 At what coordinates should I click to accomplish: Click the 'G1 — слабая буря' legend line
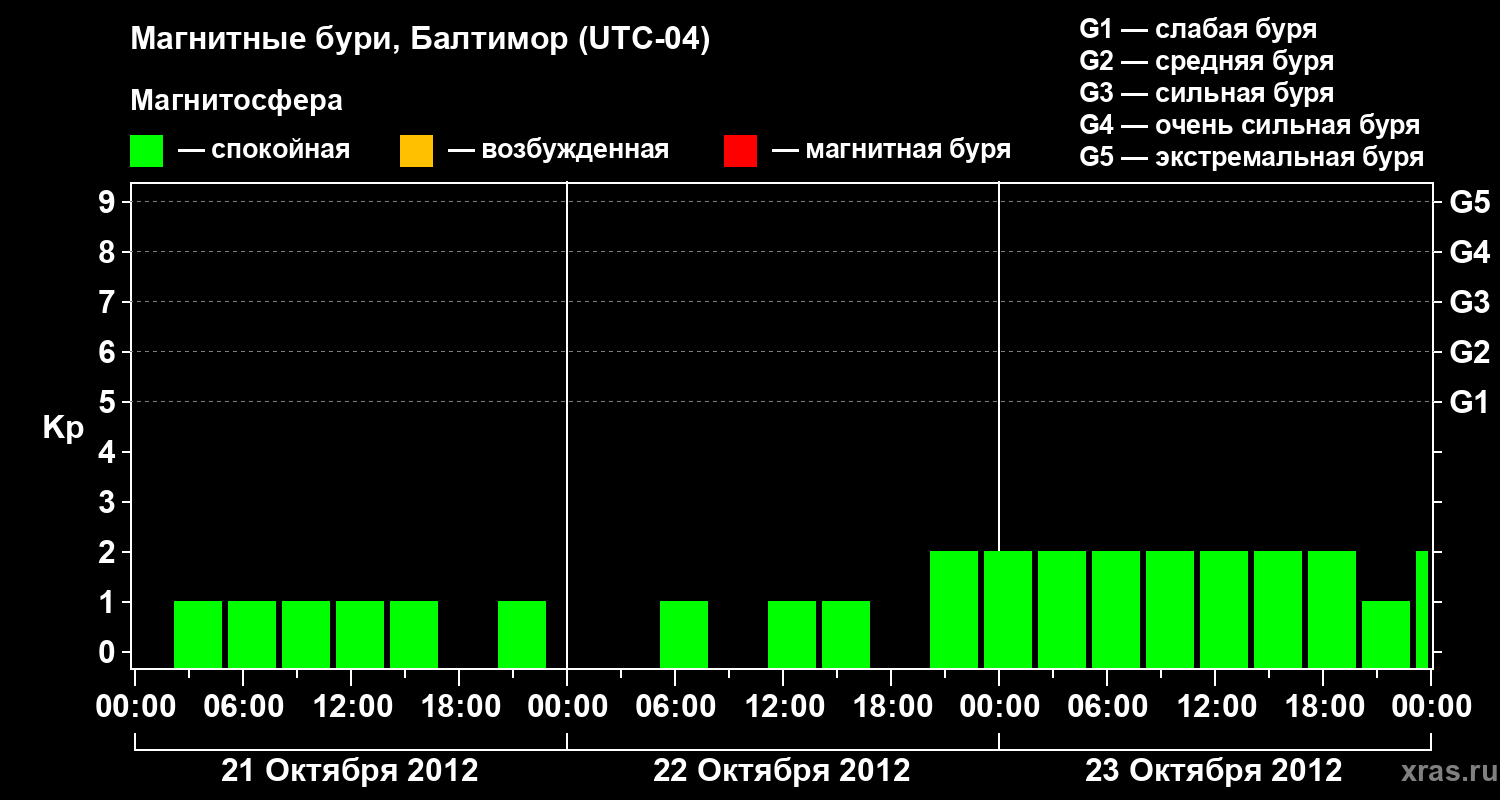click(1198, 29)
